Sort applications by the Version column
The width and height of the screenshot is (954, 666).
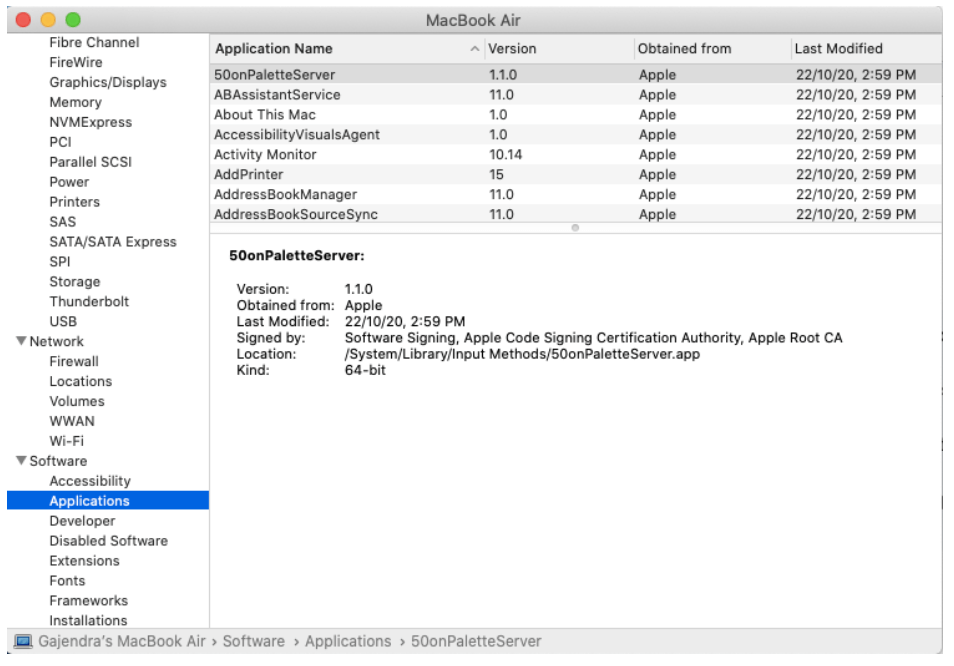click(510, 48)
